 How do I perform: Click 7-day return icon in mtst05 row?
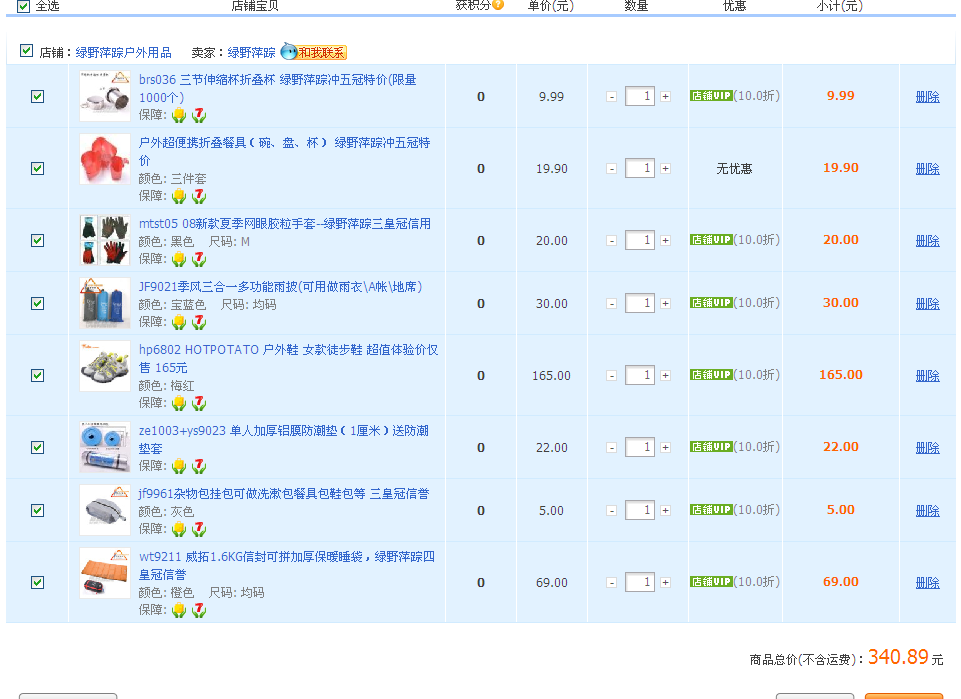click(x=199, y=259)
